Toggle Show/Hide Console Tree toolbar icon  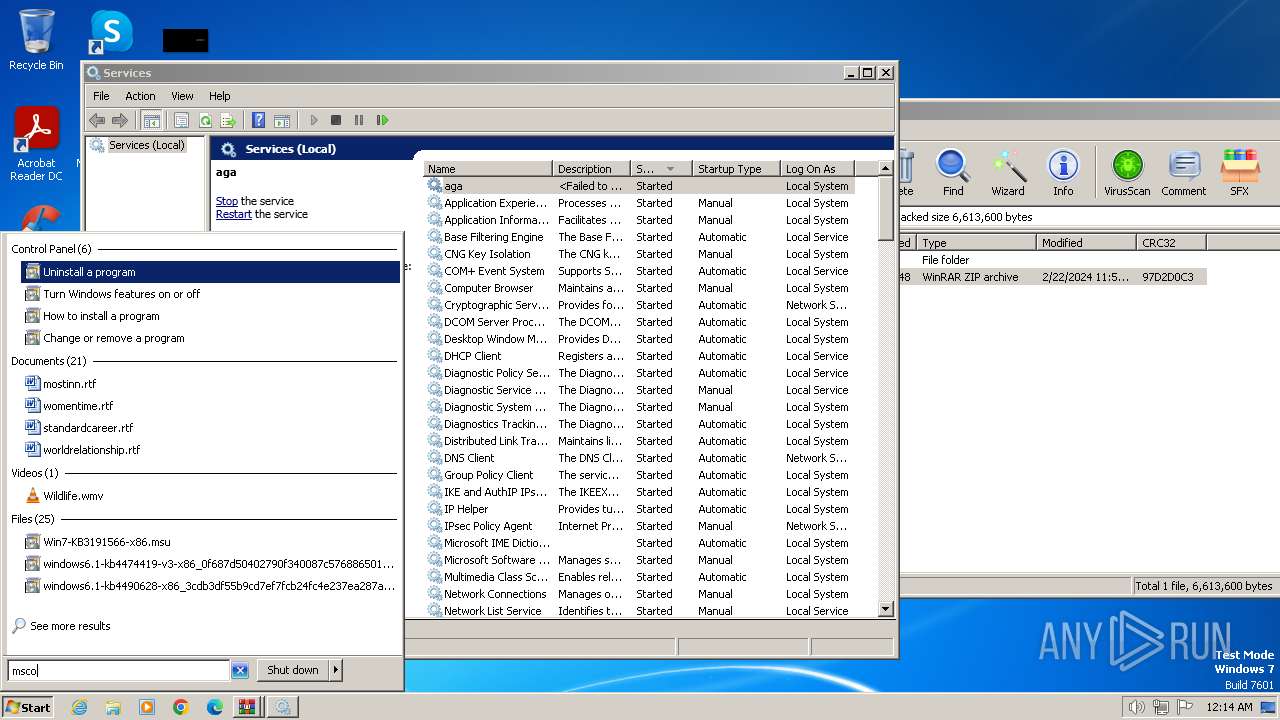click(x=151, y=120)
